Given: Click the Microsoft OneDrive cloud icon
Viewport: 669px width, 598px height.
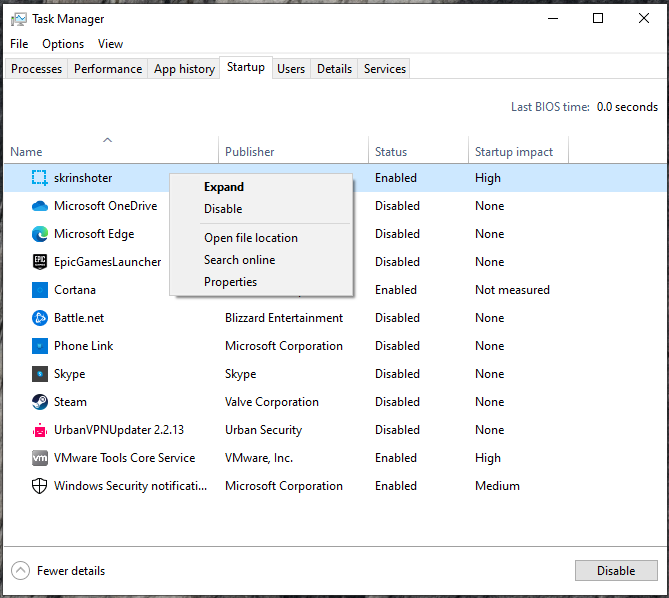Looking at the screenshot, I should tap(40, 206).
